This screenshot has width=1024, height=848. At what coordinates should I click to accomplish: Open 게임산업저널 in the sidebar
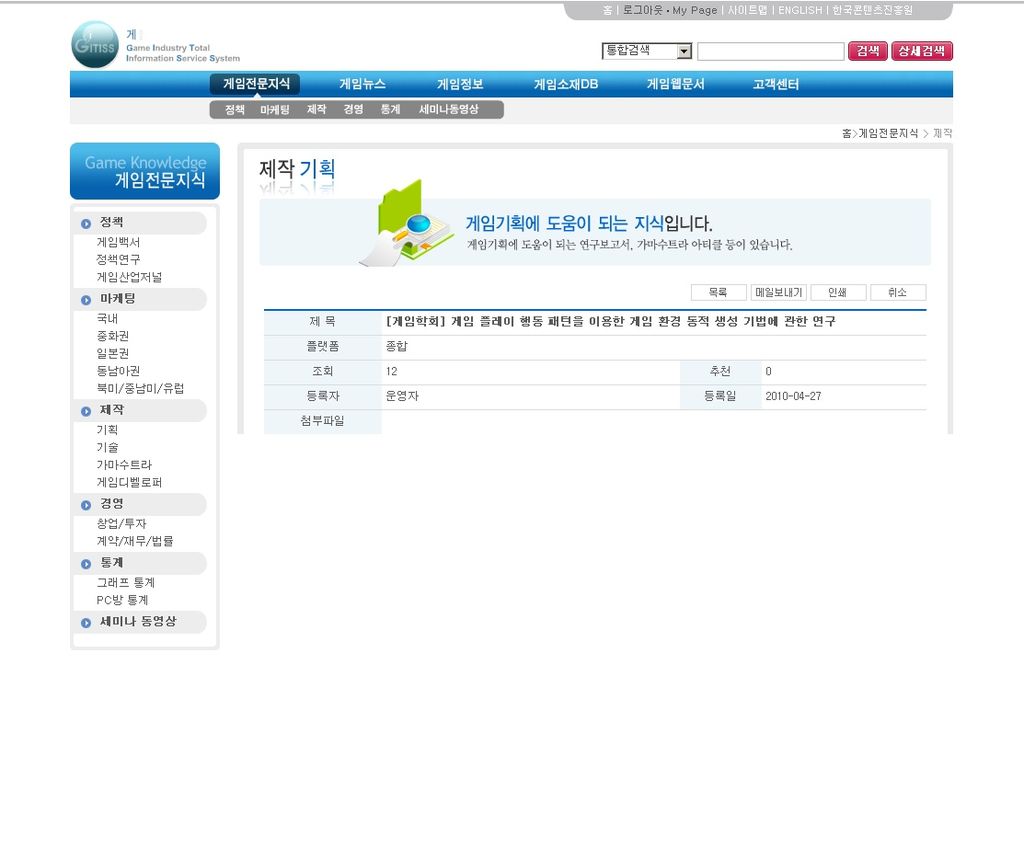(x=129, y=277)
